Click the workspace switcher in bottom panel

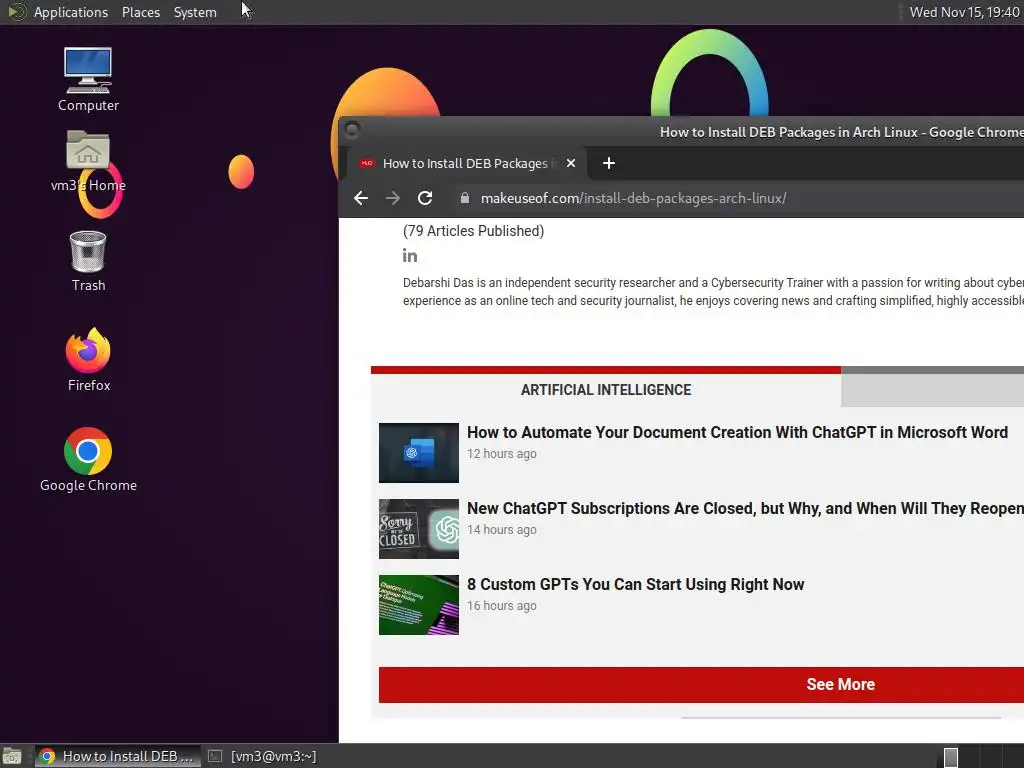[980, 756]
